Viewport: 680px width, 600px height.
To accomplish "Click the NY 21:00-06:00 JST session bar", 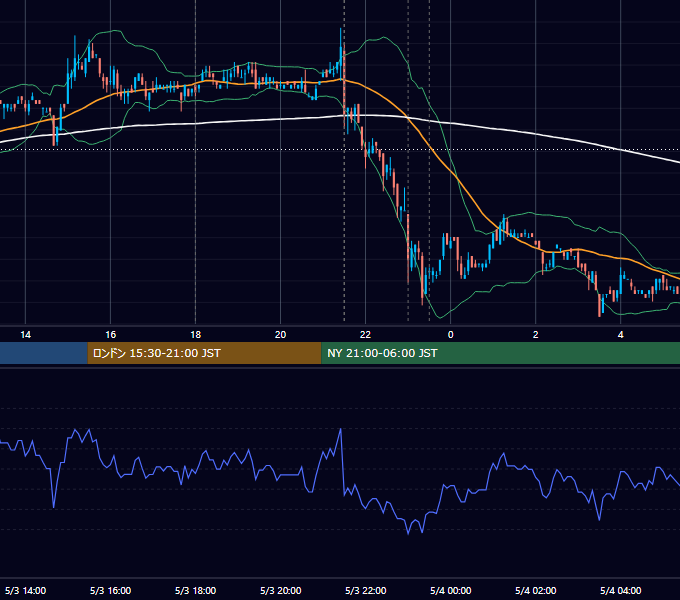I will tap(500, 353).
